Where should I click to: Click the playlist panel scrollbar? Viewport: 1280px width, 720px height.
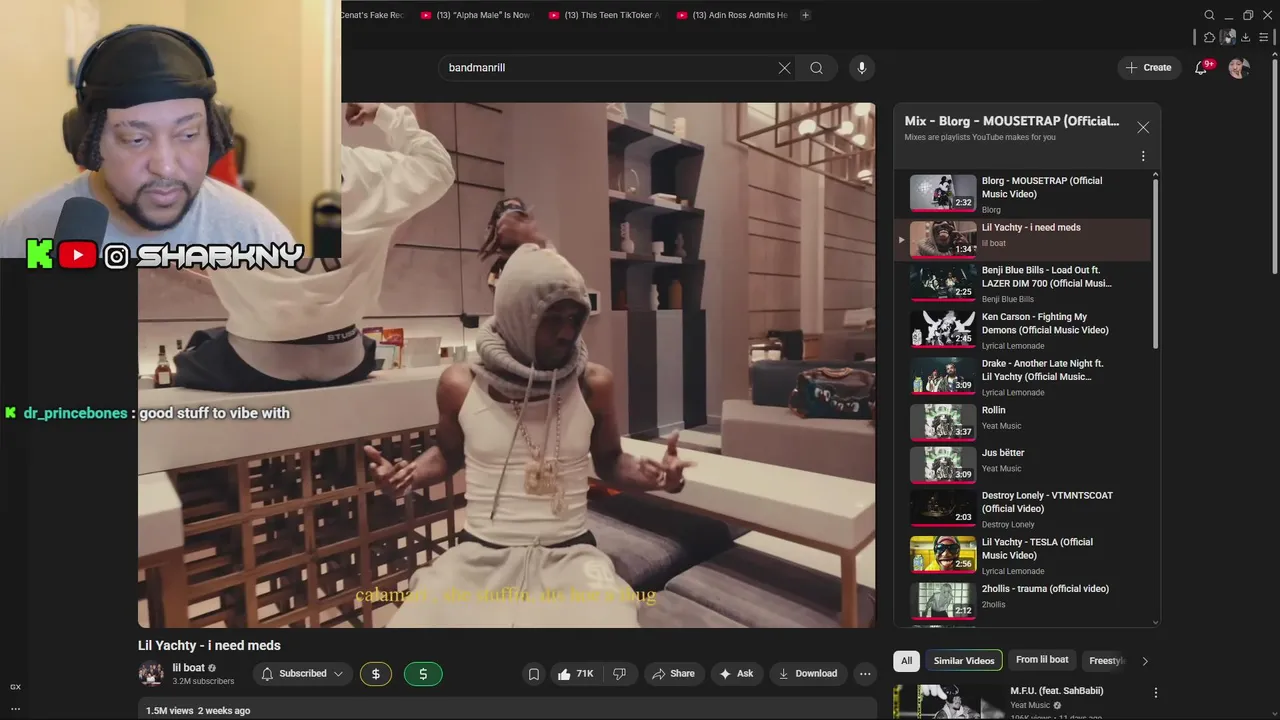(1156, 264)
